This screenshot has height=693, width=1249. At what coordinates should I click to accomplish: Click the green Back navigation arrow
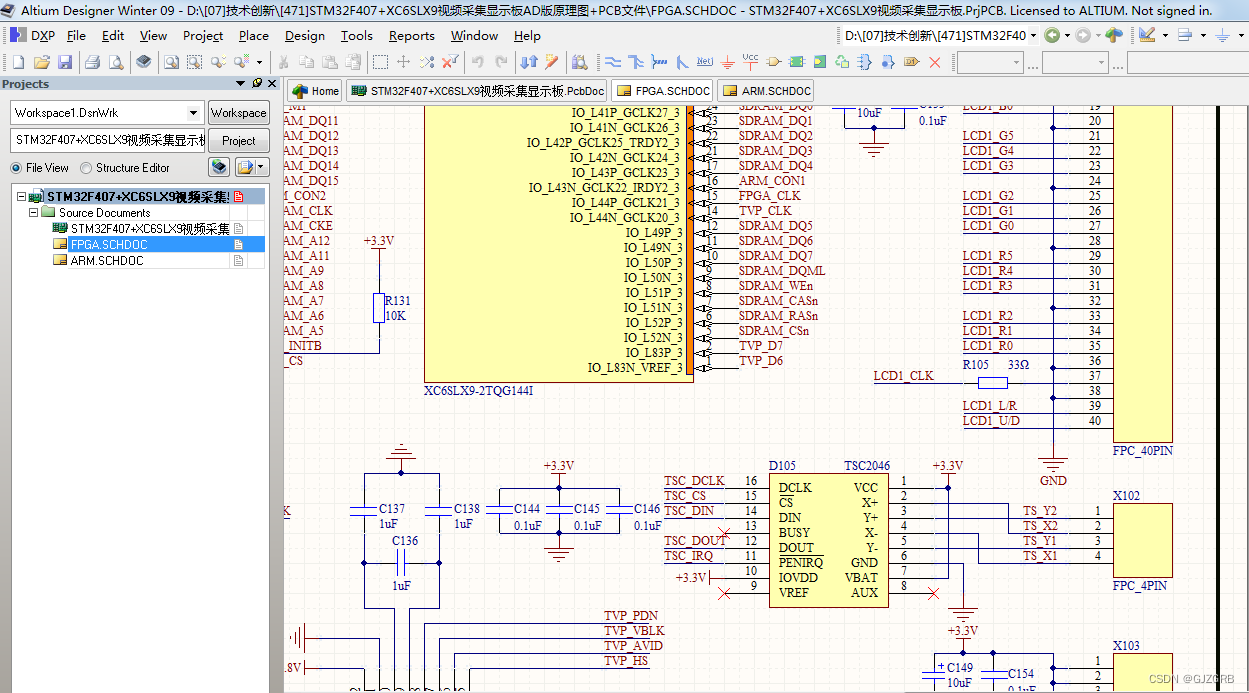pyautogui.click(x=1051, y=35)
